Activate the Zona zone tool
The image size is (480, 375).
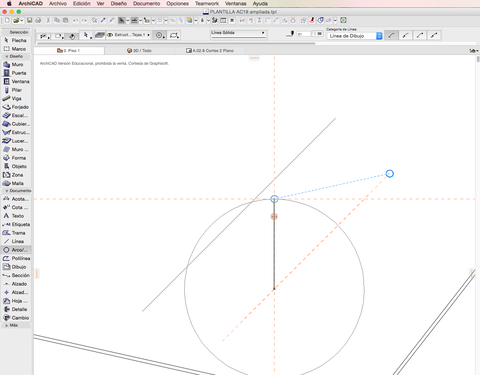click(x=16, y=175)
